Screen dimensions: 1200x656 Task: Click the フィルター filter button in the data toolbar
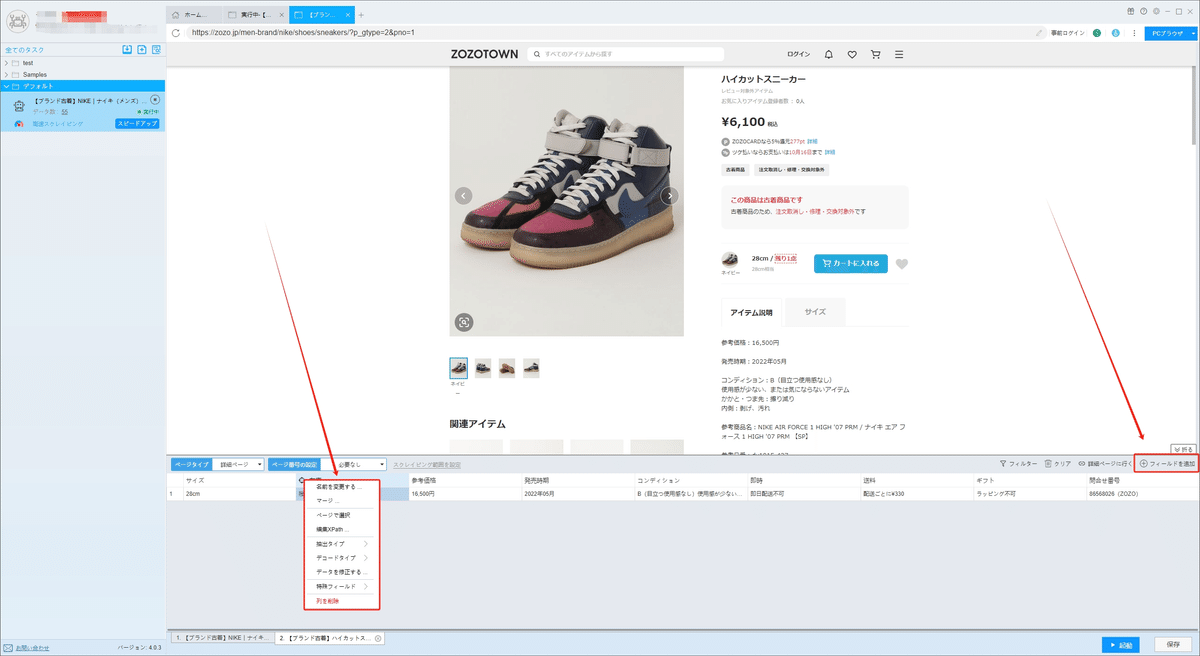1019,464
